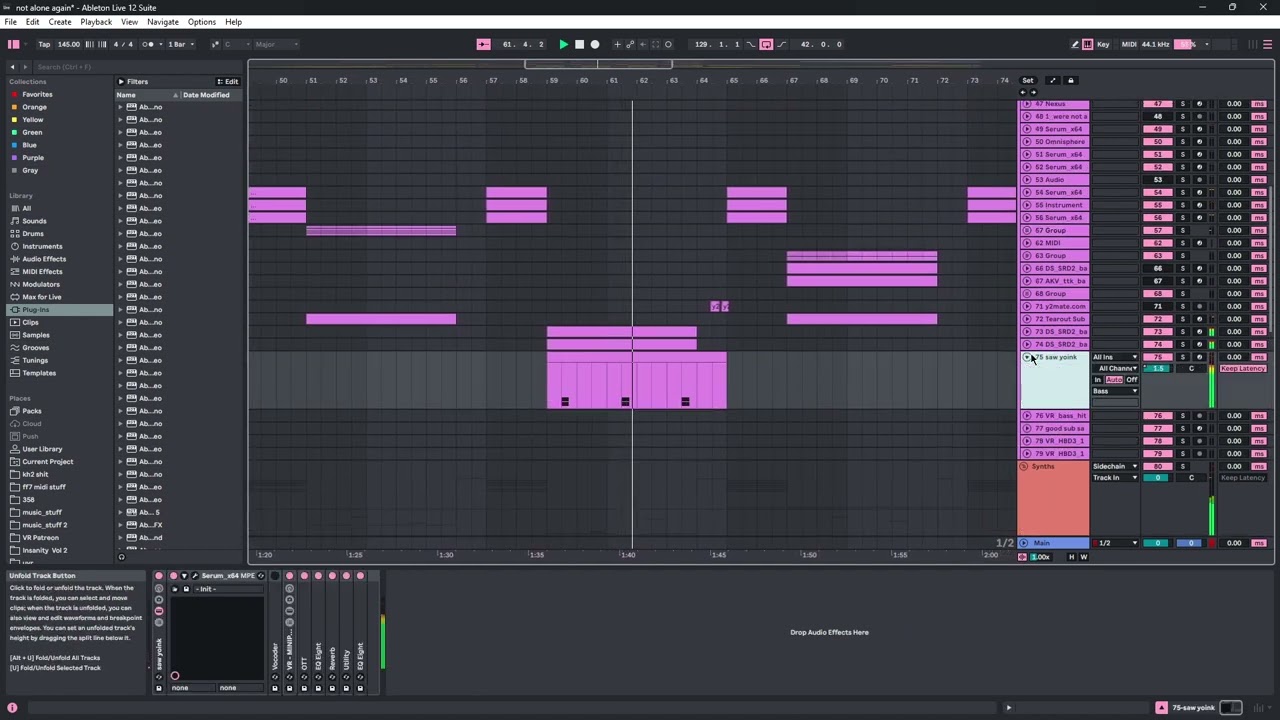This screenshot has width=1280, height=720.
Task: Toggle the Serum_x64 device activator
Action: tap(173, 576)
